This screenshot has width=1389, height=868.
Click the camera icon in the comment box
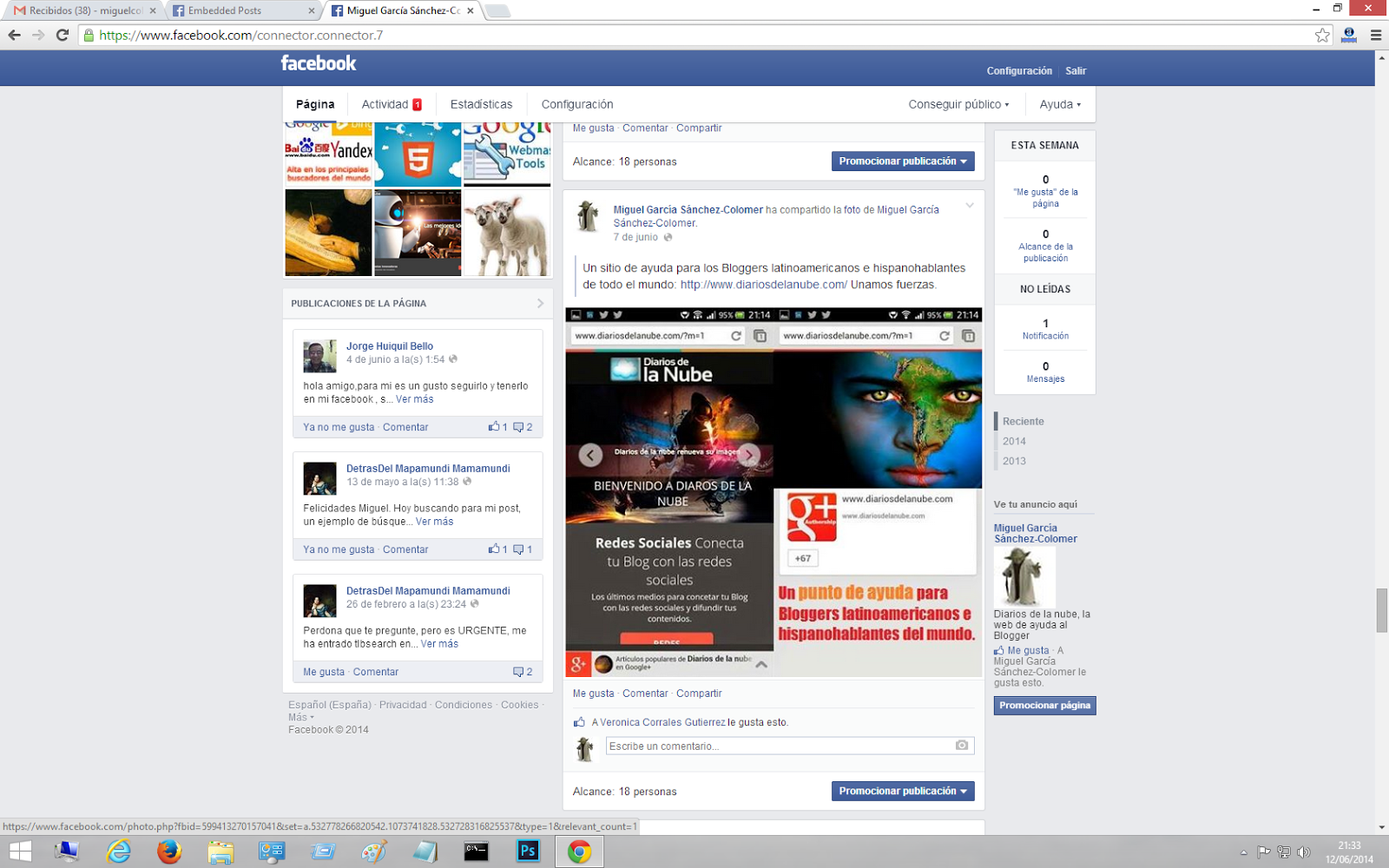[x=962, y=746]
